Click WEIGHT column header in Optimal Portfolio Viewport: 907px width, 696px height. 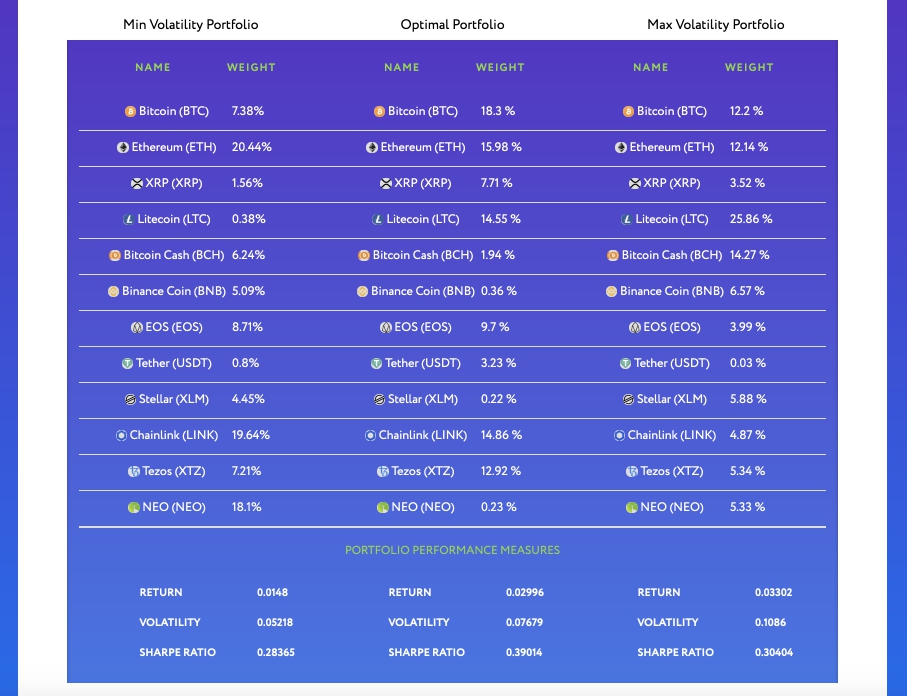500,67
